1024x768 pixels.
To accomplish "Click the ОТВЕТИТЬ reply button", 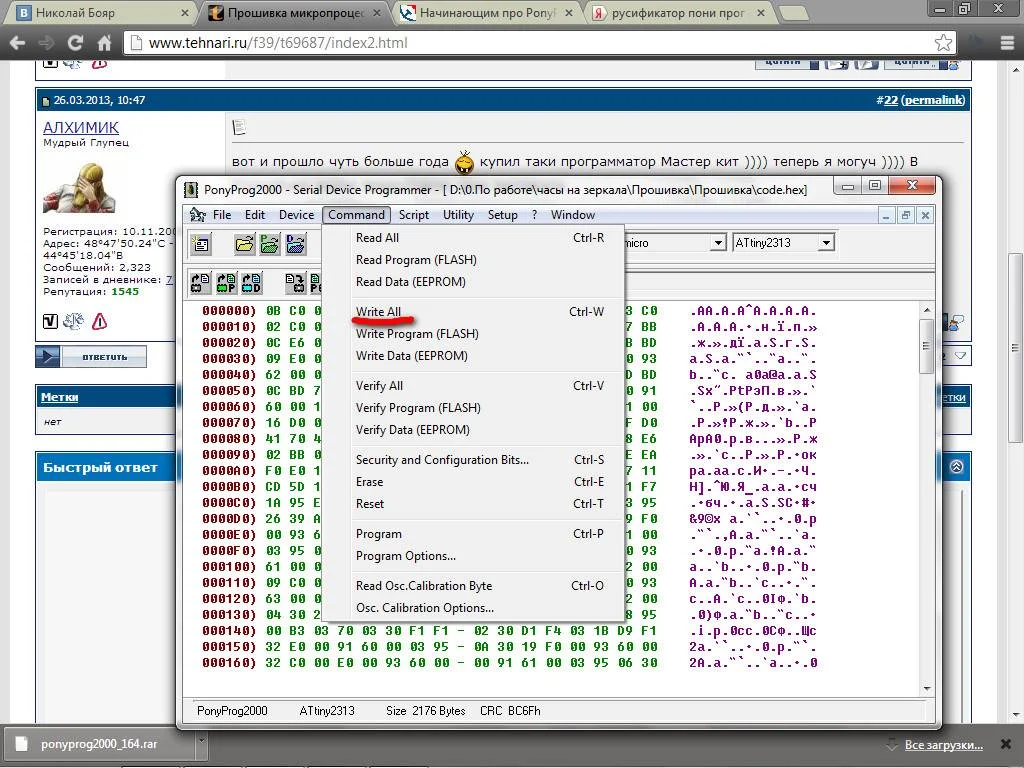I will 91,357.
